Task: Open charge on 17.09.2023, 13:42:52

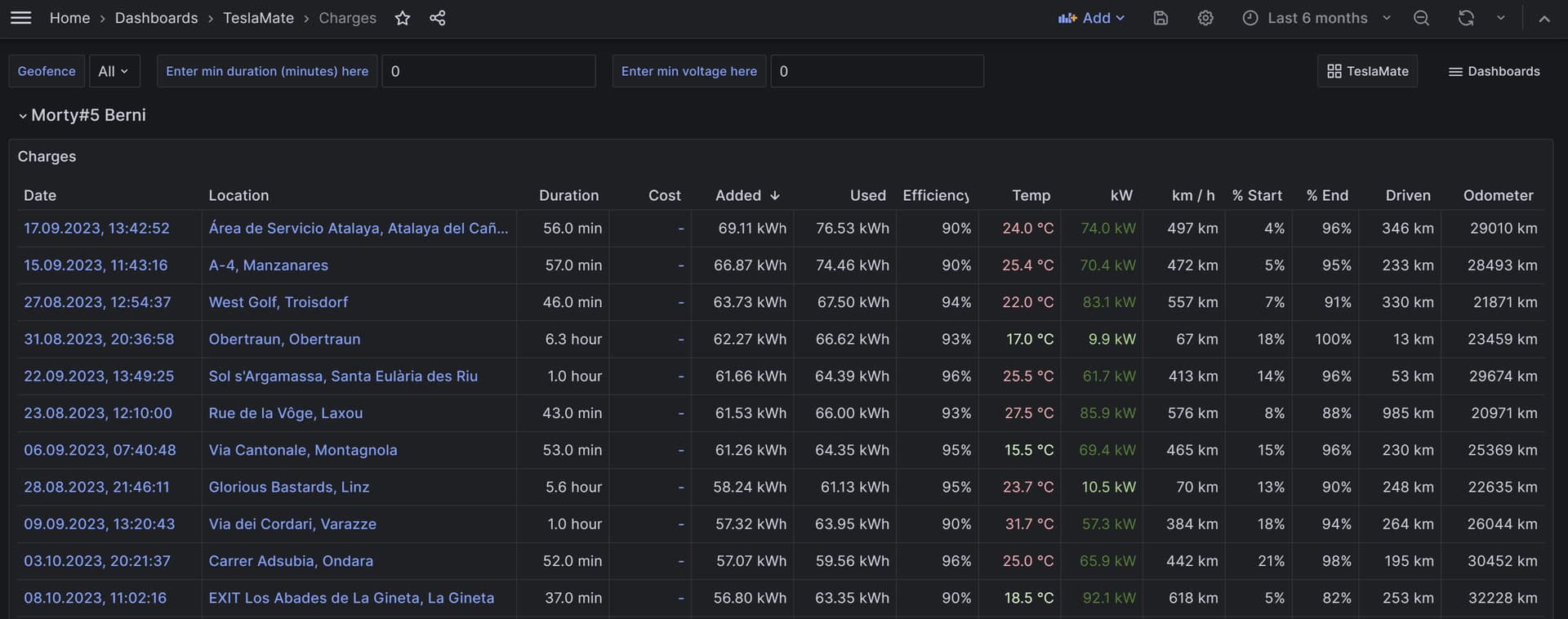Action: 96,229
